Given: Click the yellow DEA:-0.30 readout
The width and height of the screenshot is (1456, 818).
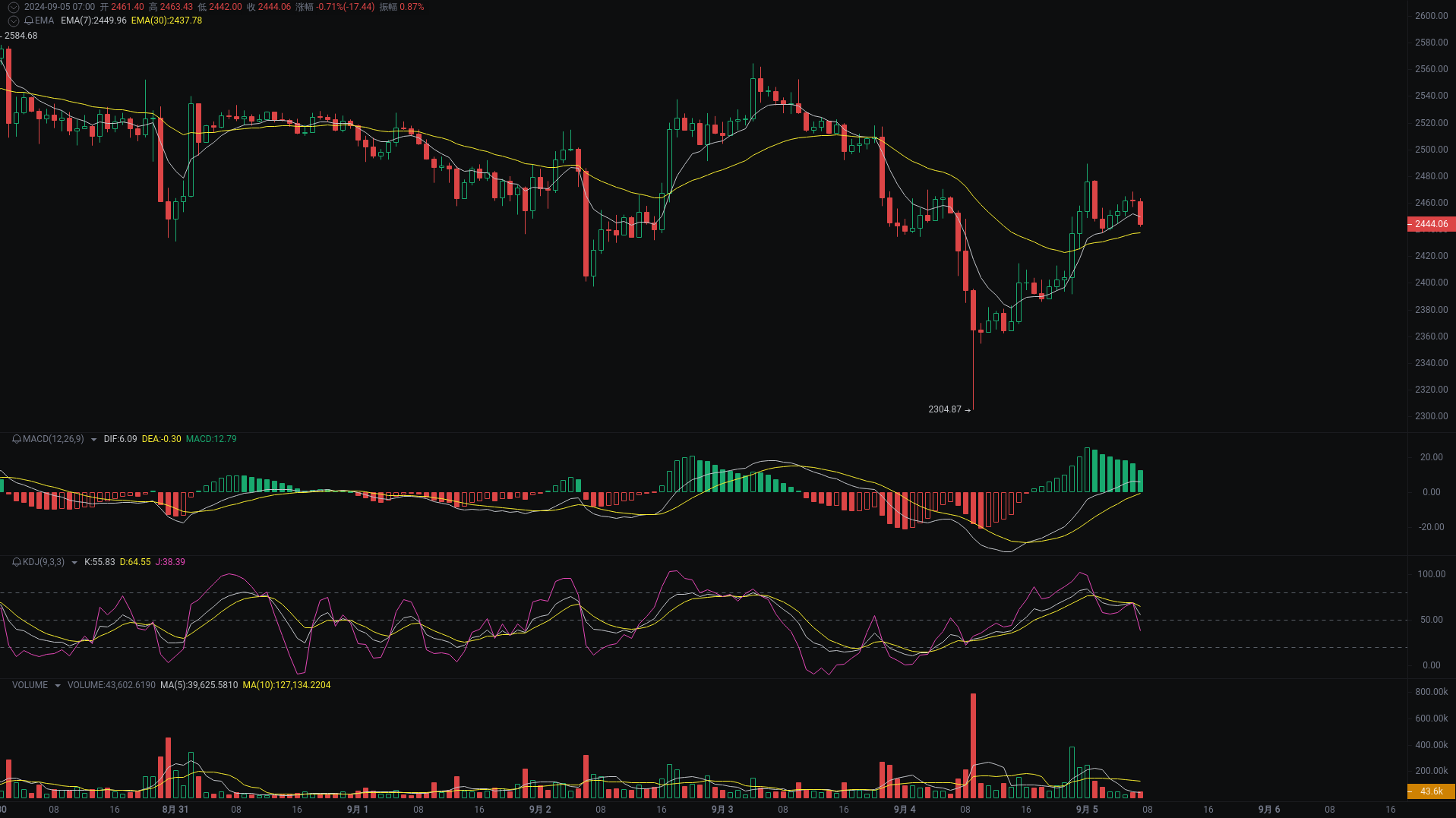Looking at the screenshot, I should [161, 439].
